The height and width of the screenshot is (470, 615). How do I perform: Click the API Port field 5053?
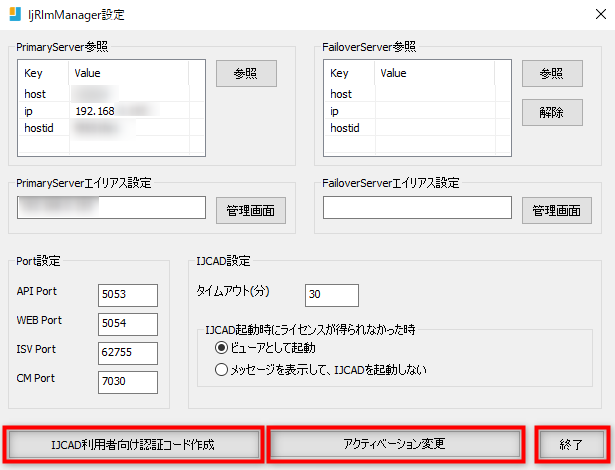pos(128,295)
